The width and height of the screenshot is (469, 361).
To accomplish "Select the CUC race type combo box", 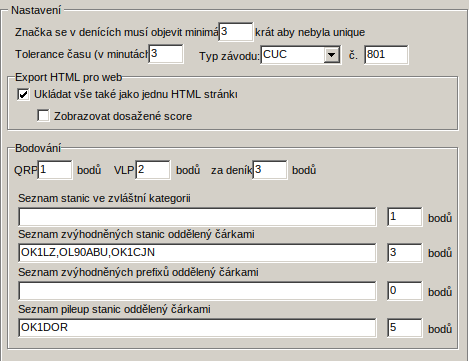I will click(x=300, y=55).
